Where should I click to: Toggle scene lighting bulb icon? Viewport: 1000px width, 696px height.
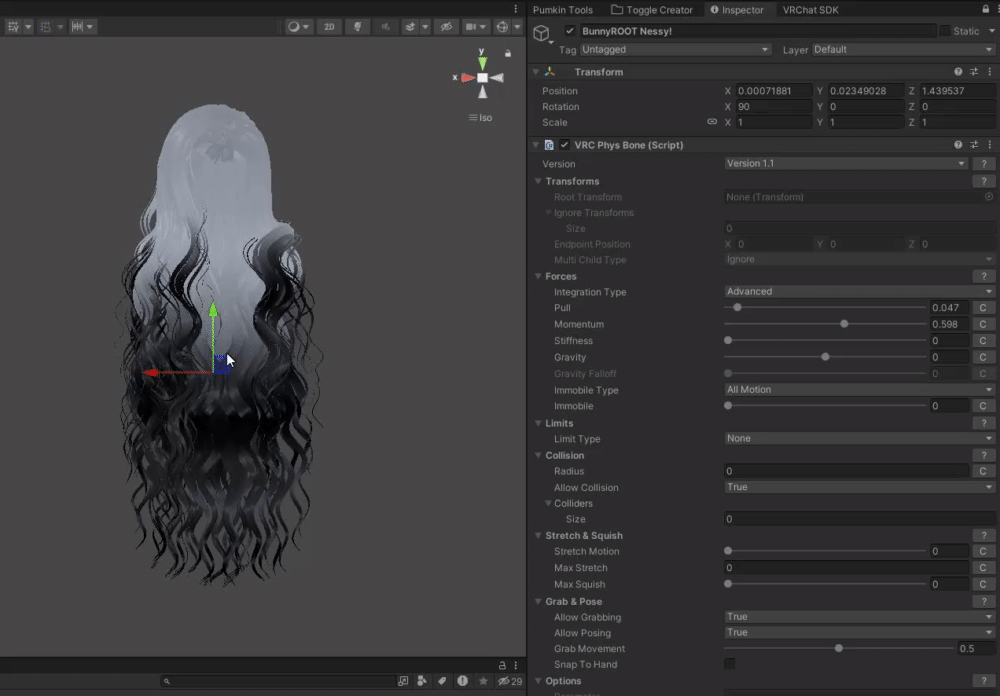357,27
